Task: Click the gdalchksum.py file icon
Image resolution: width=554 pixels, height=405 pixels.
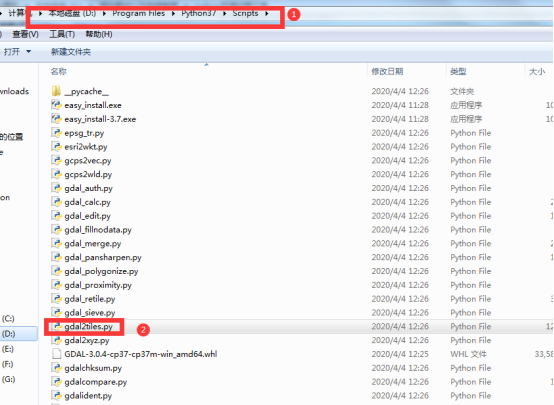Action: (x=56, y=368)
